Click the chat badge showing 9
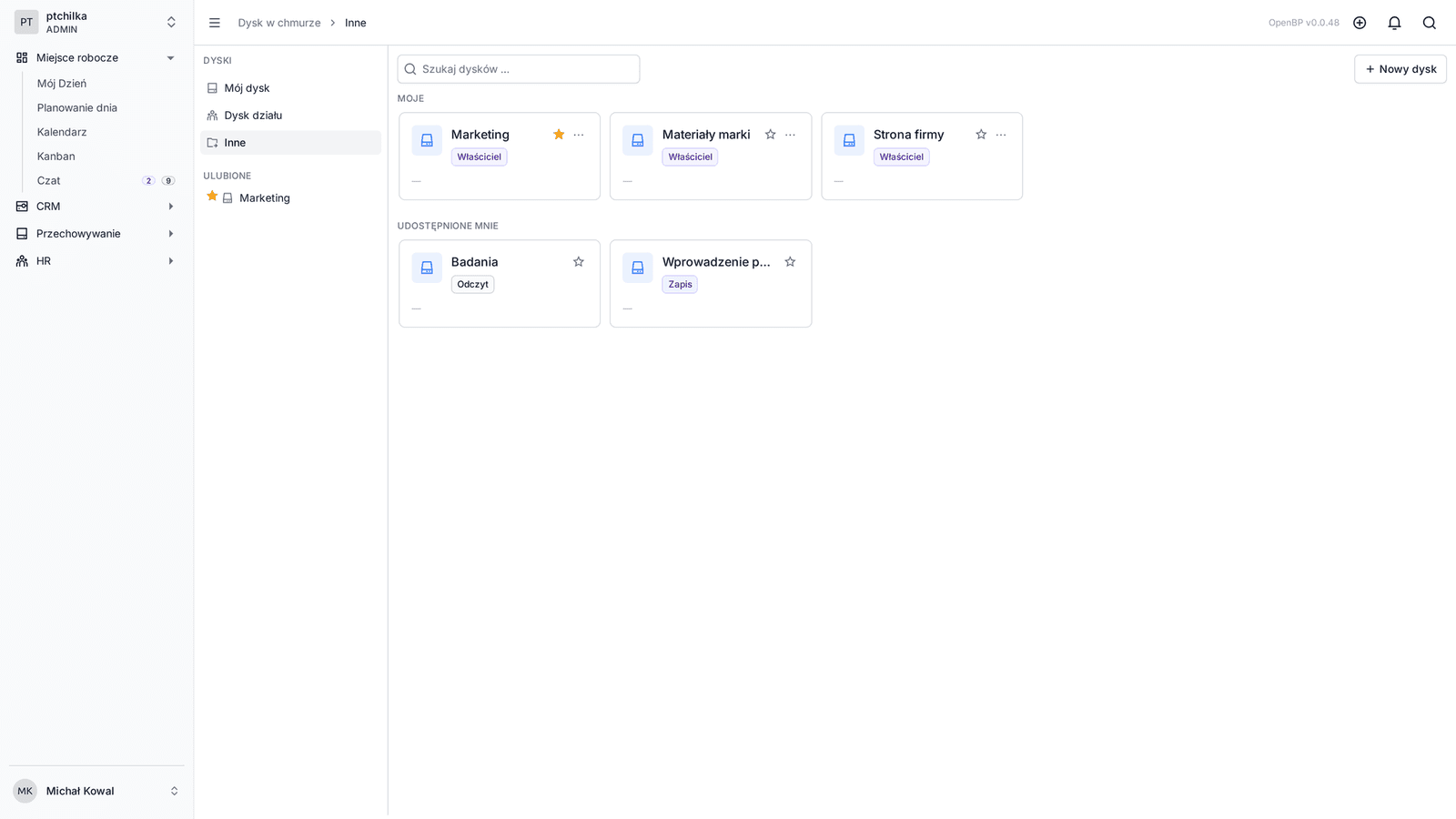1456x819 pixels. [x=168, y=181]
